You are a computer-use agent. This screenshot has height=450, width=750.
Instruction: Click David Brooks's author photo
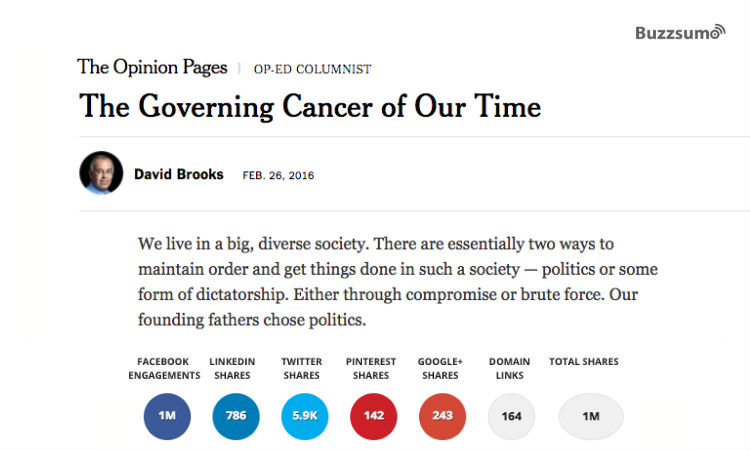coord(101,173)
